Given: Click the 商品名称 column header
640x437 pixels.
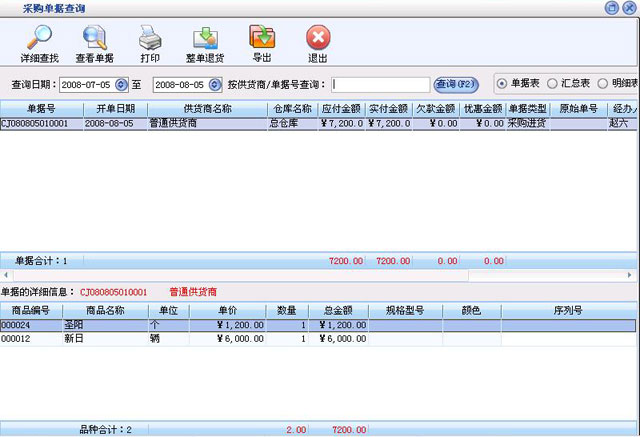Looking at the screenshot, I should 106,311.
